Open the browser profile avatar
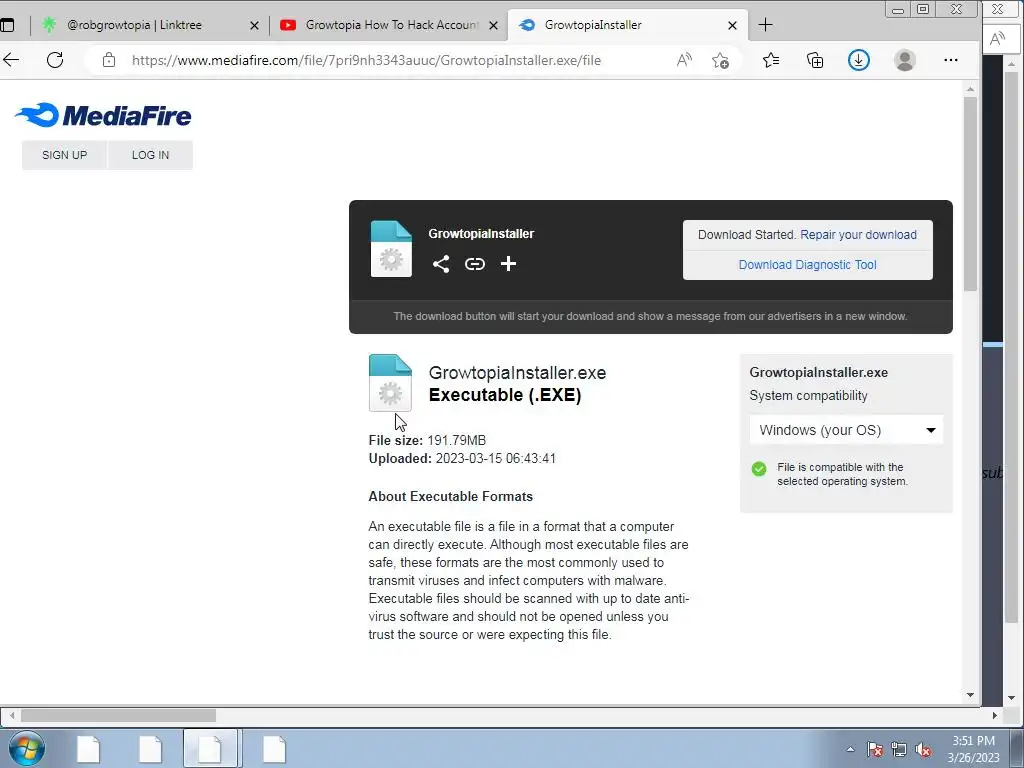Viewport: 1024px width, 768px height. coord(904,60)
